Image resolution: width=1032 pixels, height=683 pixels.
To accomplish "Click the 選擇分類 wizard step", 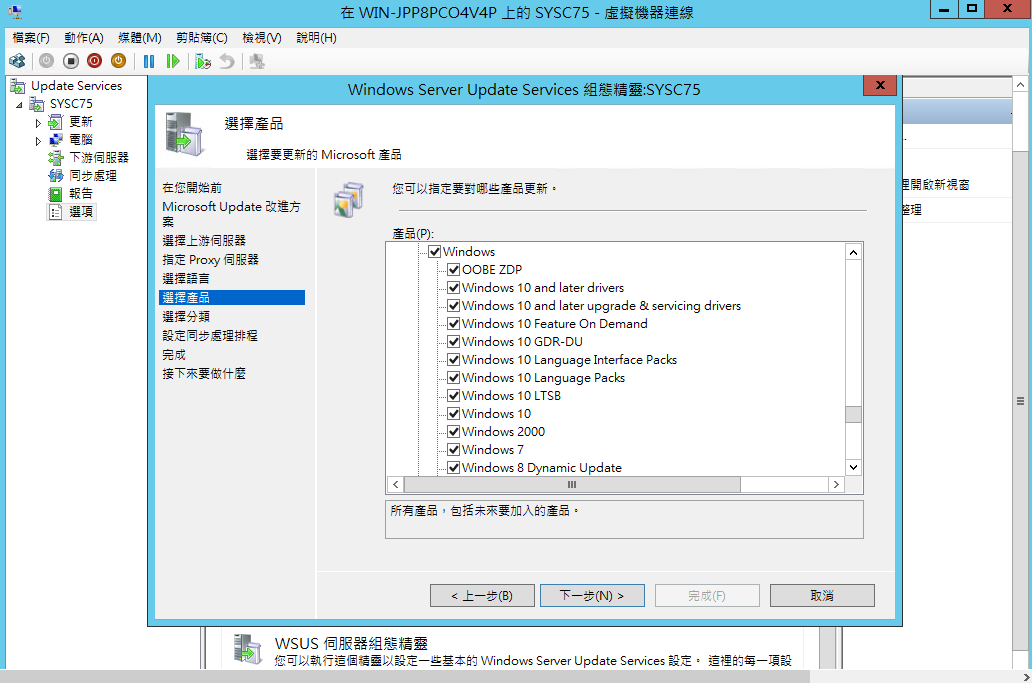I will point(186,316).
